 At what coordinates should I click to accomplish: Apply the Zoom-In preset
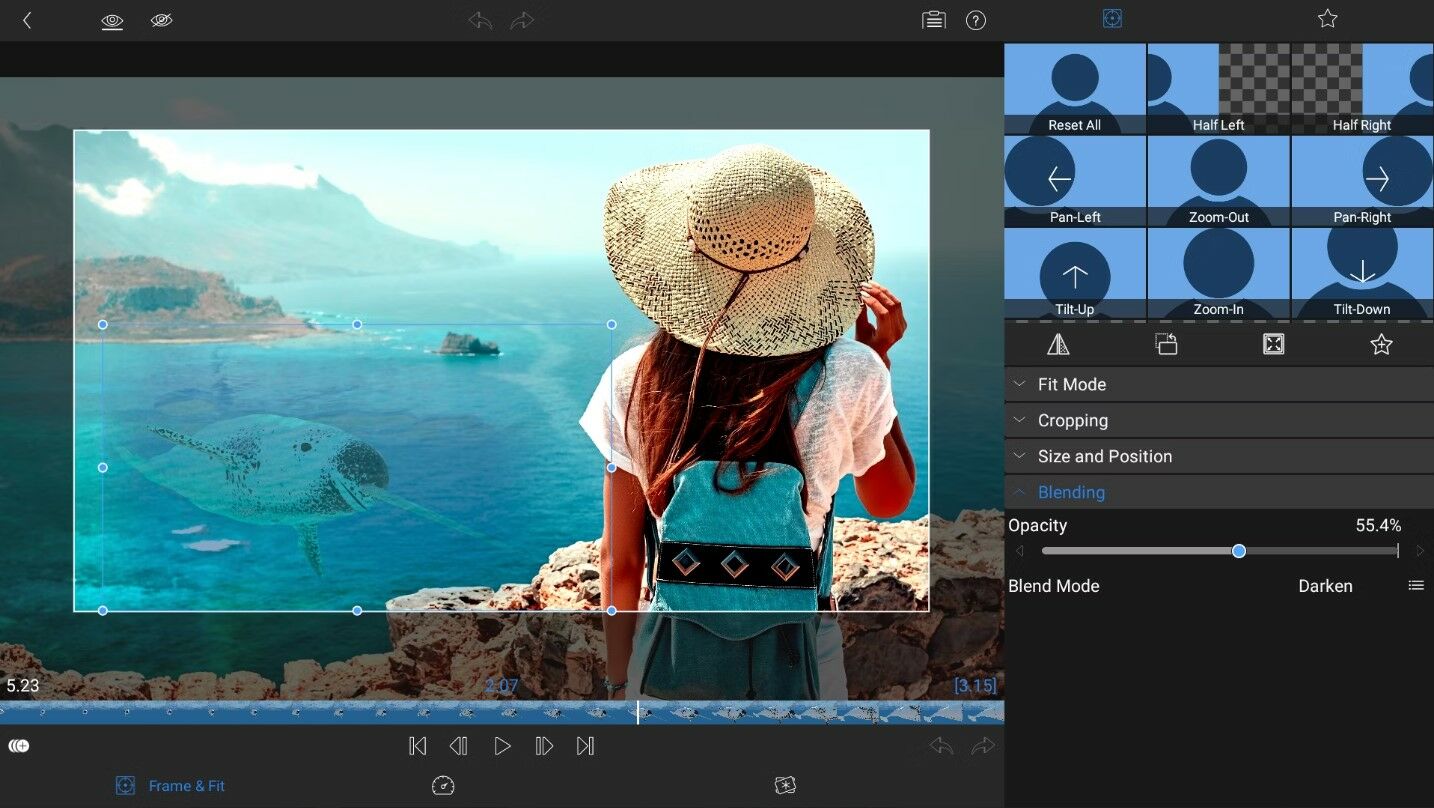(x=1218, y=273)
